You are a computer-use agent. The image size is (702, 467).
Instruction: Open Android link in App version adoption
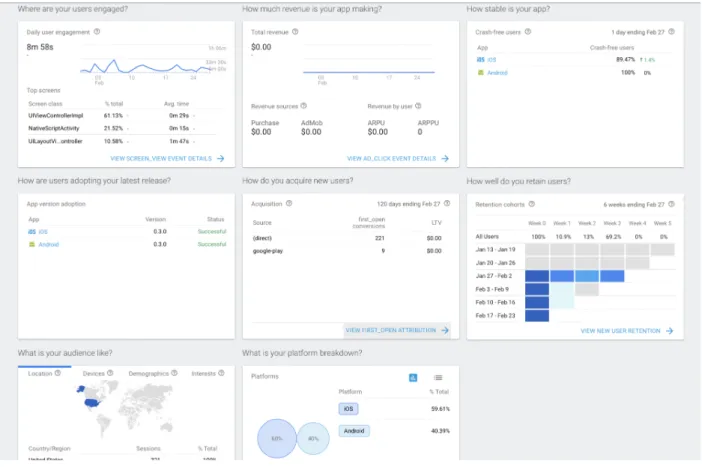(48, 244)
